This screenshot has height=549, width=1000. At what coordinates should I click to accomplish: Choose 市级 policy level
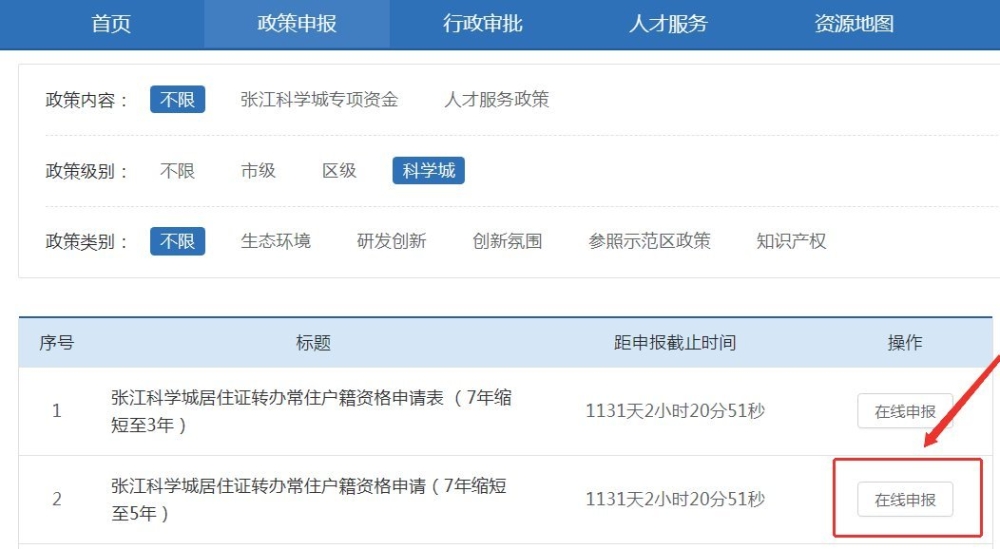[x=258, y=171]
